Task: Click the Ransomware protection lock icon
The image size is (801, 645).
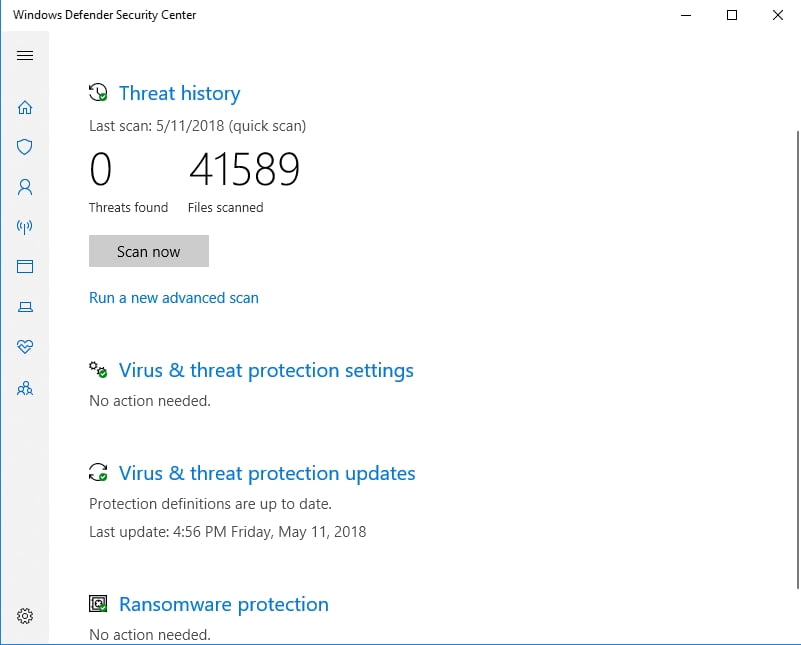Action: [x=98, y=603]
